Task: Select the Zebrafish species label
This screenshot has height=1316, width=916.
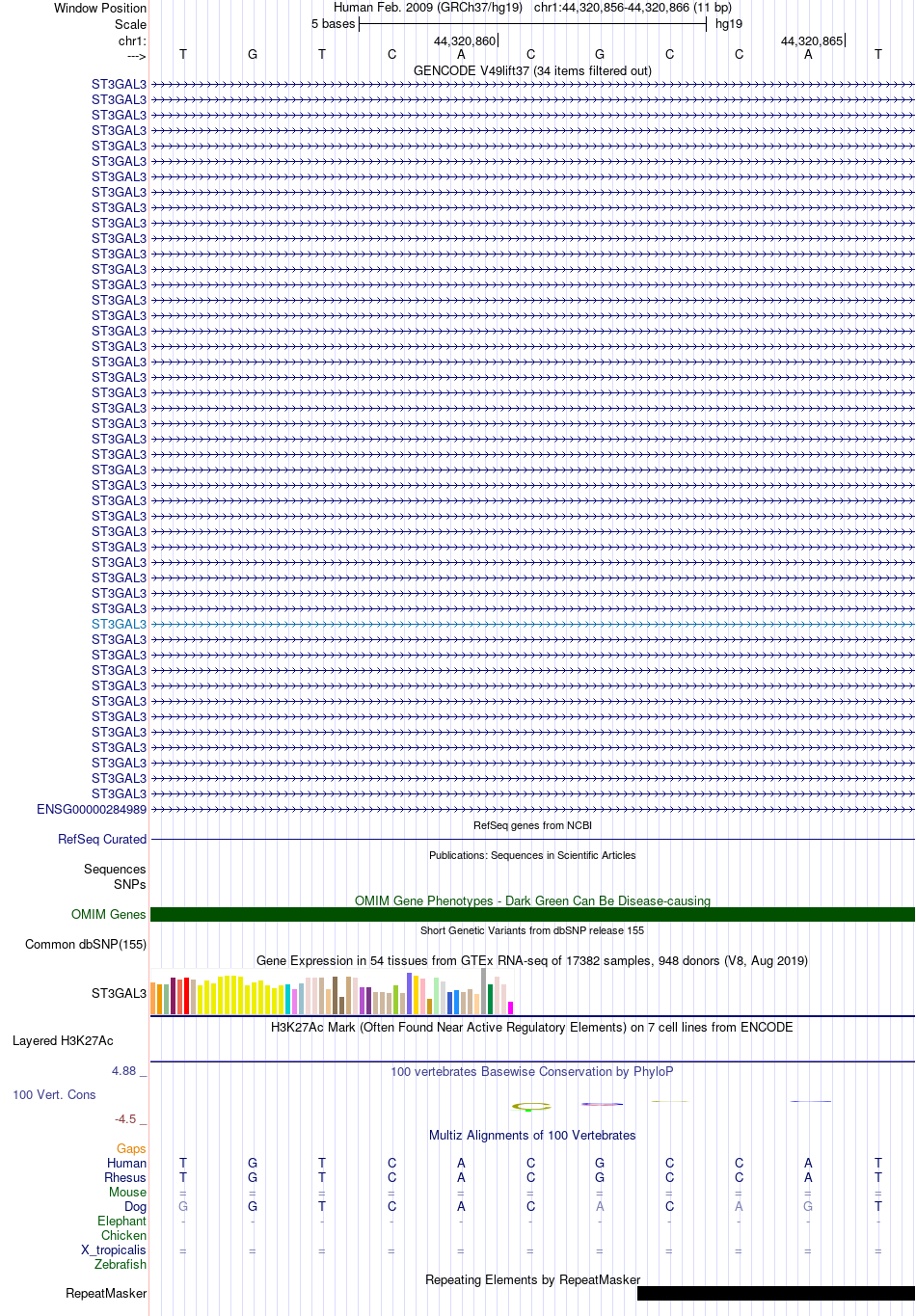Action: click(121, 1264)
